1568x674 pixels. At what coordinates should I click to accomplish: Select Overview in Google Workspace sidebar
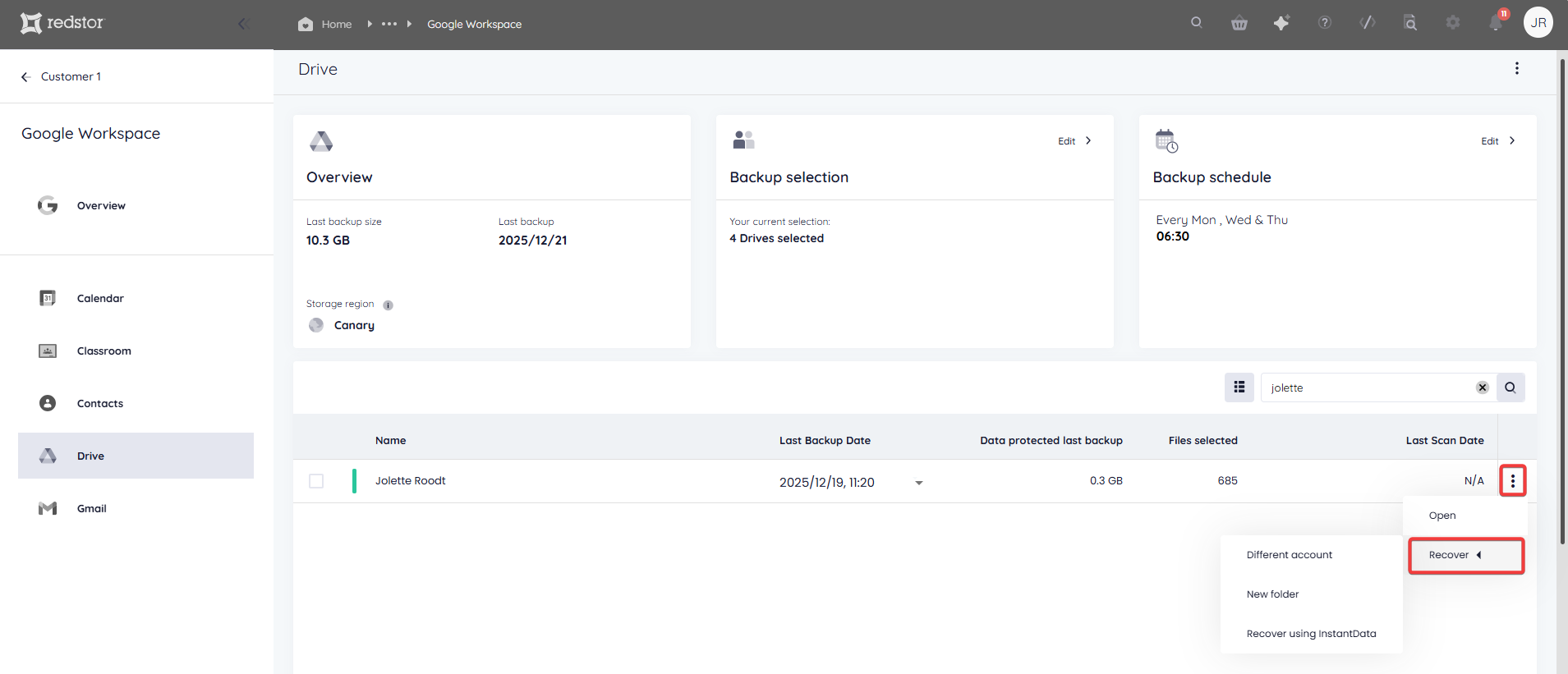(136, 205)
